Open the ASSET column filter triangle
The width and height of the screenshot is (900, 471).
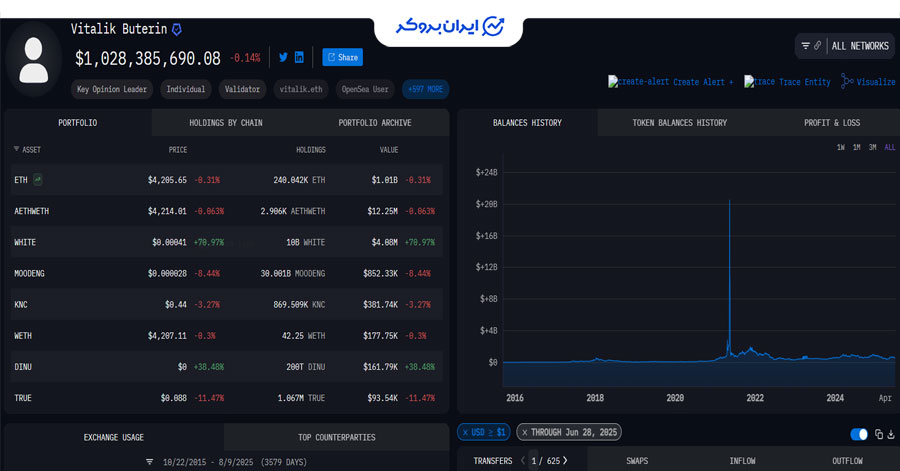click(x=16, y=149)
